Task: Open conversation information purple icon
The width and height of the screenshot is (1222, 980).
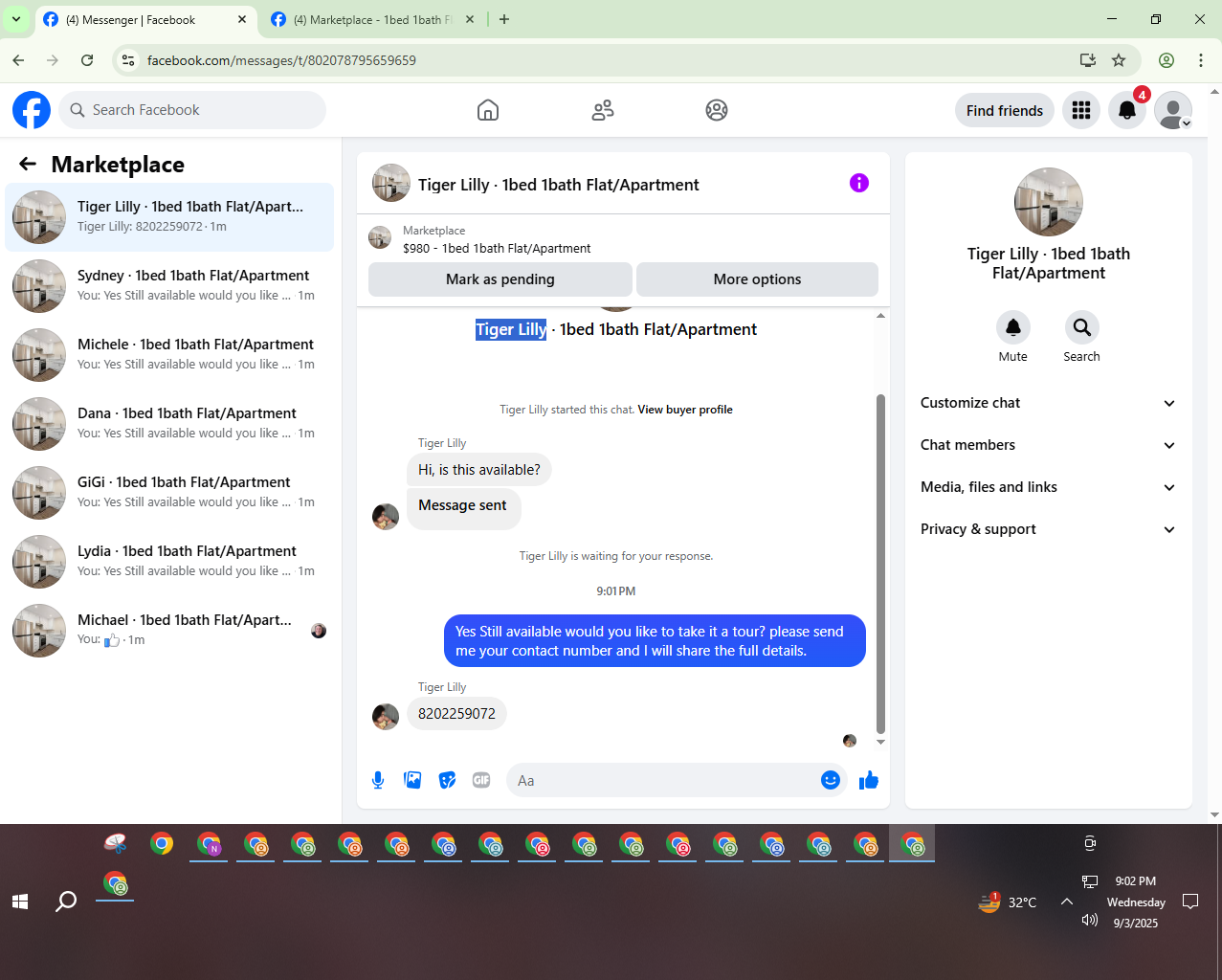Action: tap(859, 183)
